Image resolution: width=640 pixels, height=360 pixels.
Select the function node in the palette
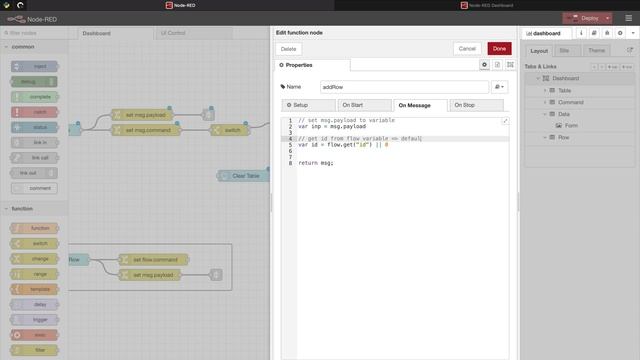(x=35, y=228)
